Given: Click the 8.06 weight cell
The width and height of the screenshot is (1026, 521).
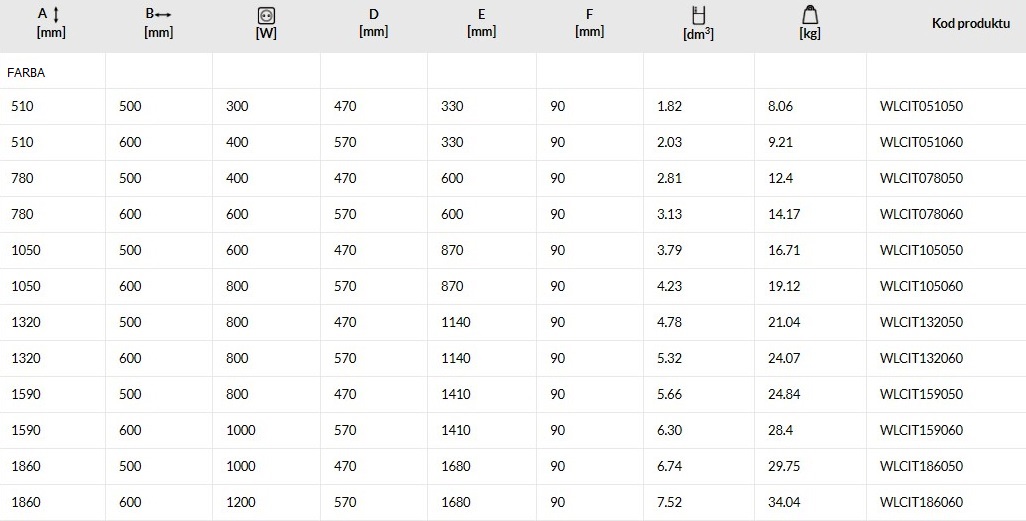Looking at the screenshot, I should click(781, 106).
